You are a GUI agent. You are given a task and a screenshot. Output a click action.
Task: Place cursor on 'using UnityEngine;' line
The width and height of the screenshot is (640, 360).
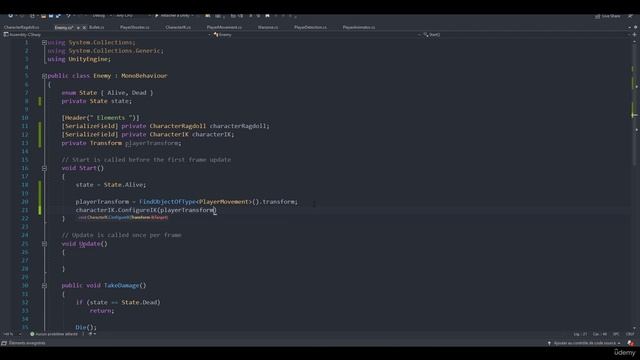(79, 59)
